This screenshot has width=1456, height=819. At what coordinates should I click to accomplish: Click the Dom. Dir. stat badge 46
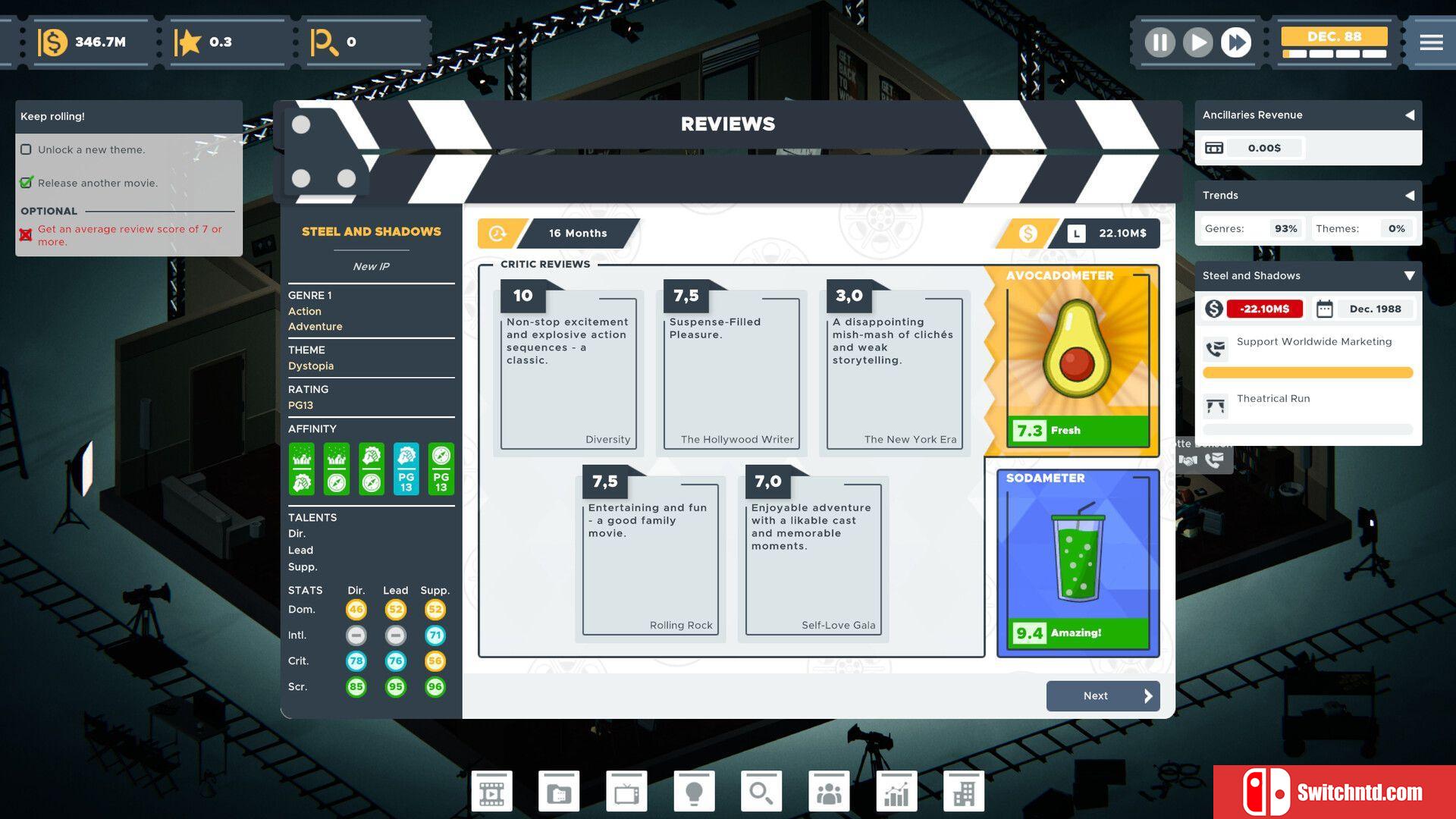click(356, 610)
